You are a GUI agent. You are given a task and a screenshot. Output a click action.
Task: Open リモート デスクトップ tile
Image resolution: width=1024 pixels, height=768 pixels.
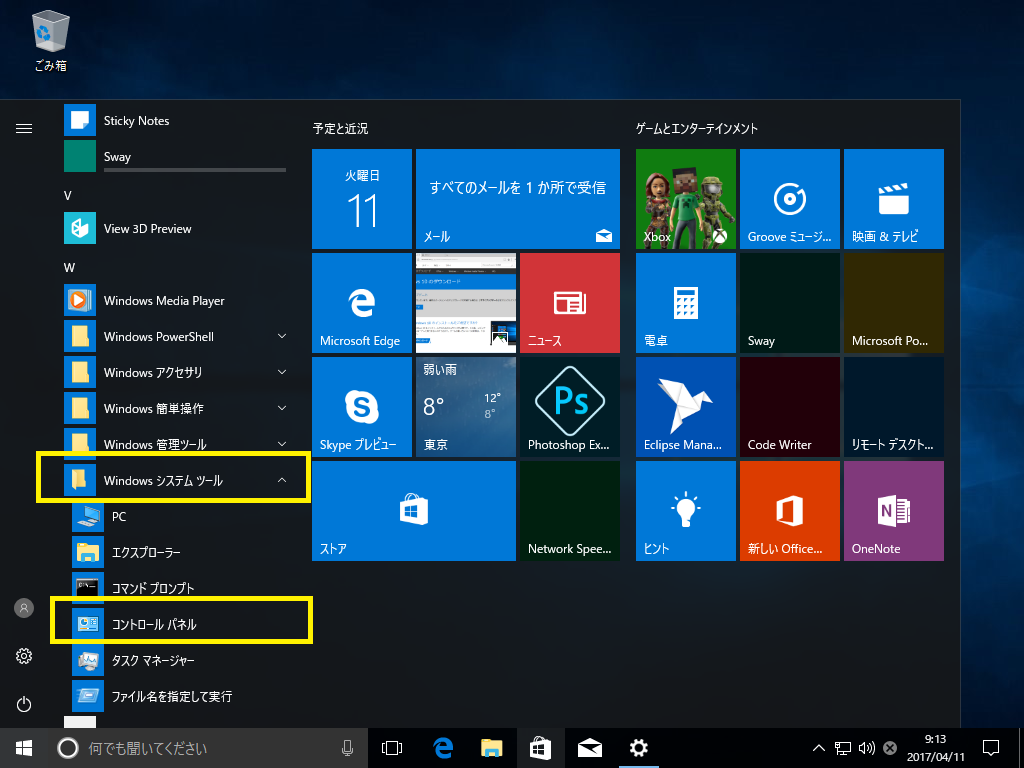(x=894, y=407)
